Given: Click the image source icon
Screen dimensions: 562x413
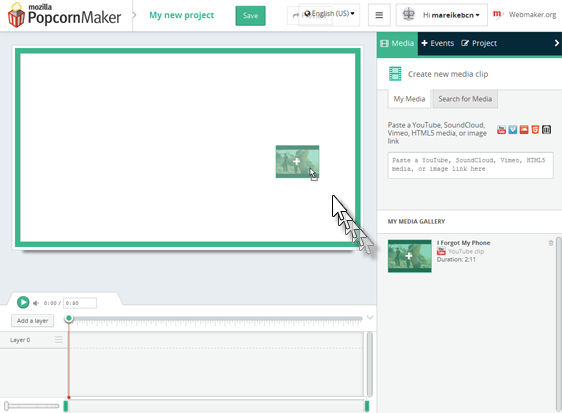Looking at the screenshot, I should 546,129.
